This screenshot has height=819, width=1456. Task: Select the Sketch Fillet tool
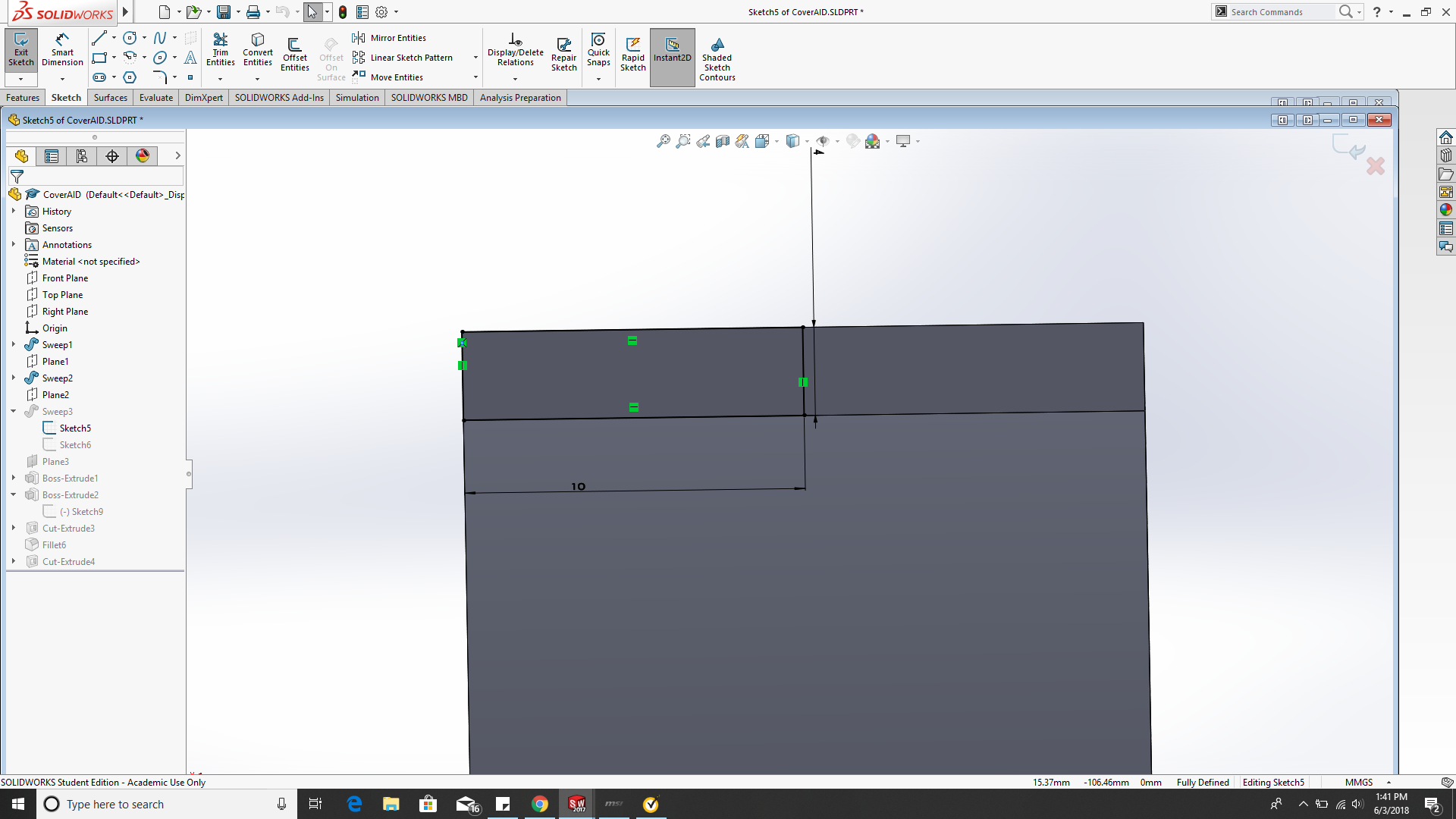click(x=160, y=77)
